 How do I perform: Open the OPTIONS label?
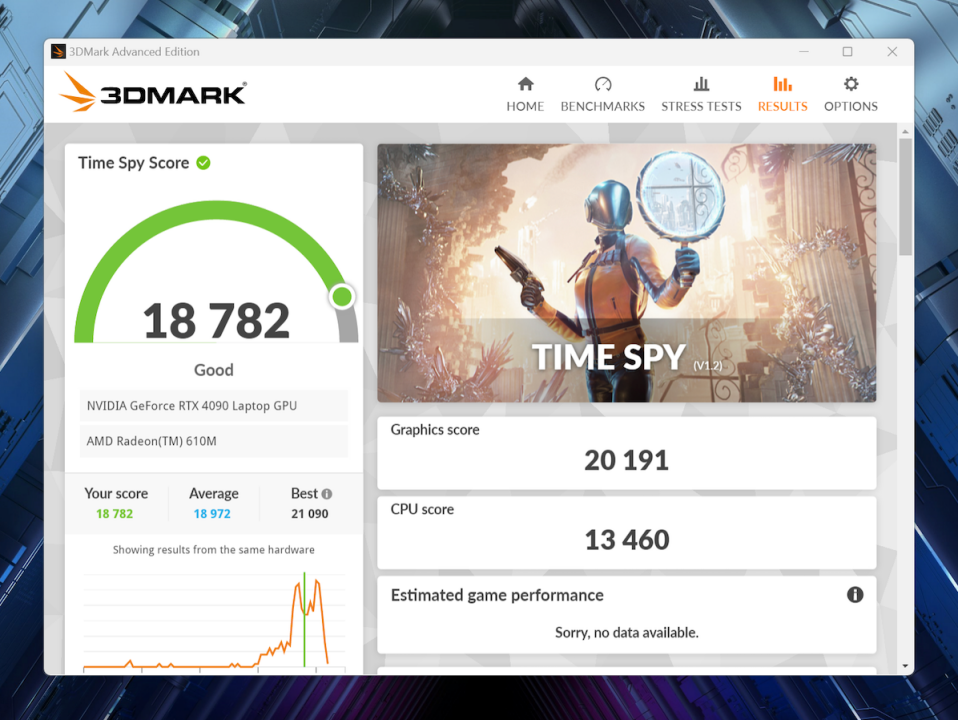(x=850, y=106)
